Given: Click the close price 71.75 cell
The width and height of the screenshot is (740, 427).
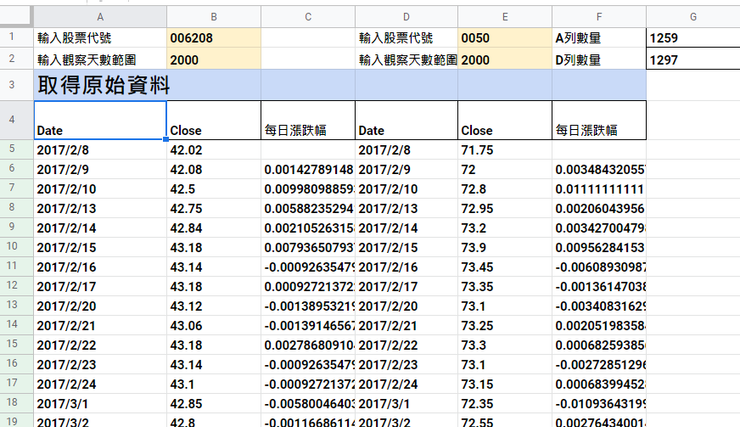Looking at the screenshot, I should 504,150.
